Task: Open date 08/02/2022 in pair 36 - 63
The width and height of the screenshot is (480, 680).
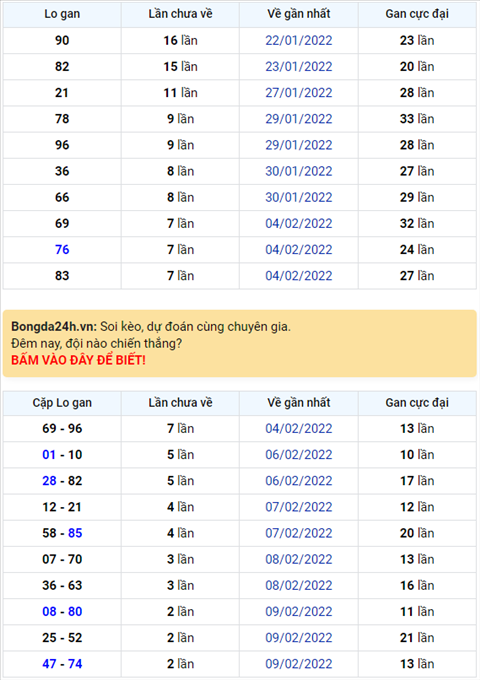Action: pyautogui.click(x=299, y=585)
